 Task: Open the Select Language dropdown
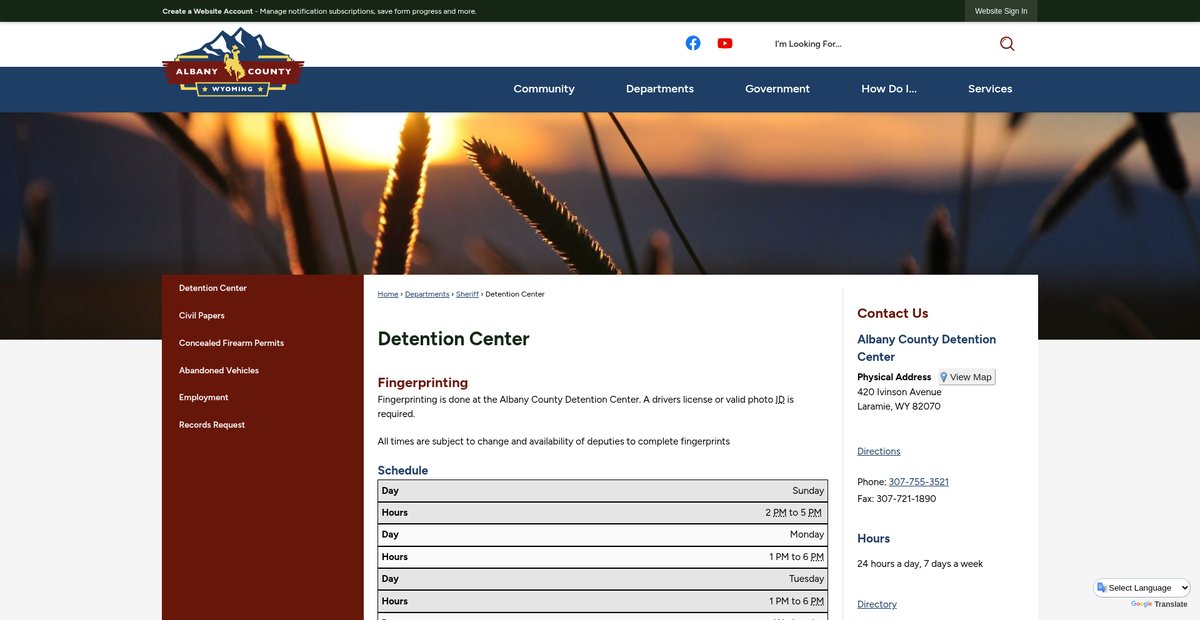point(1143,588)
